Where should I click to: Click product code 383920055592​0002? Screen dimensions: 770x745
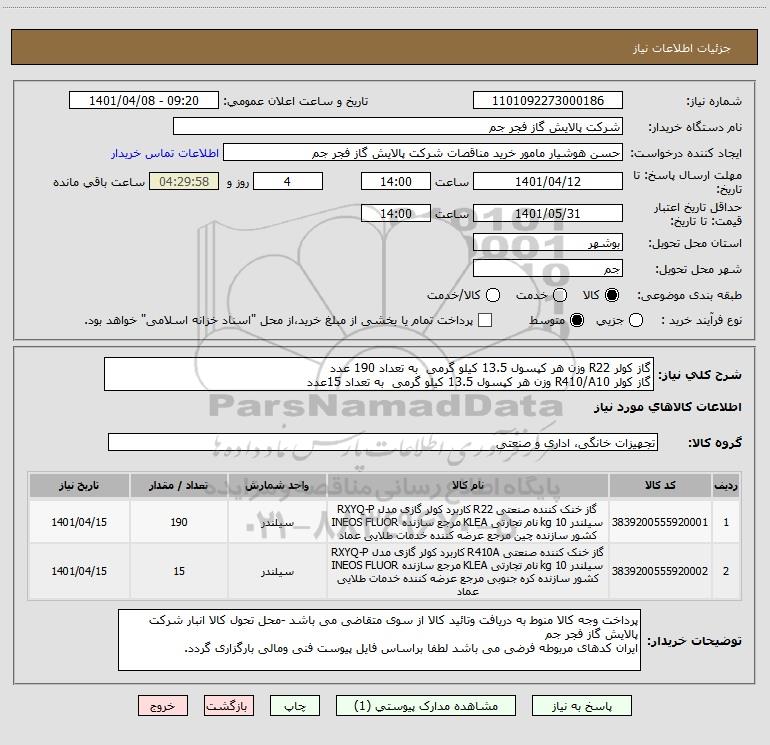coord(660,571)
